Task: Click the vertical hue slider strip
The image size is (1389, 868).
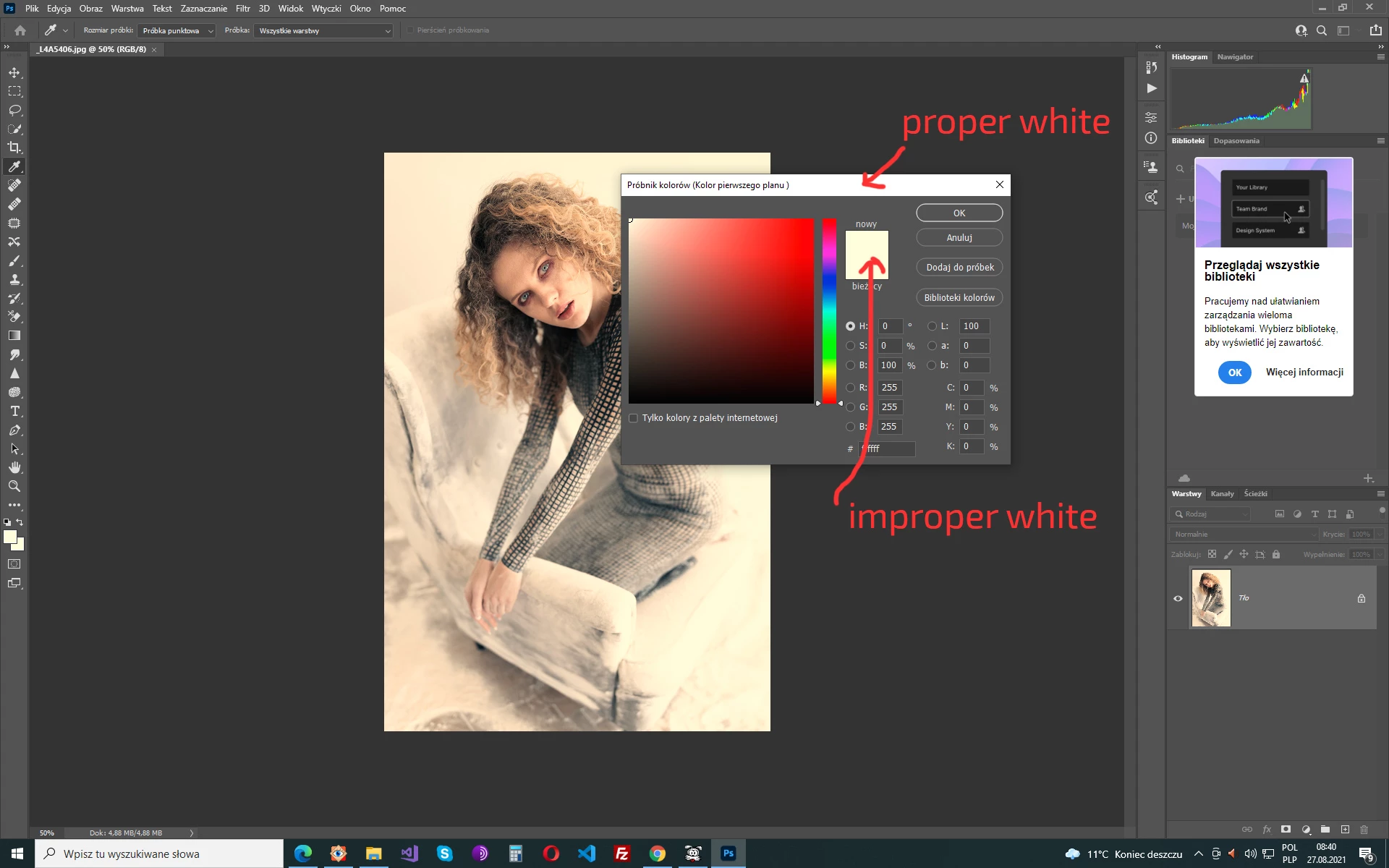Action: [x=829, y=311]
